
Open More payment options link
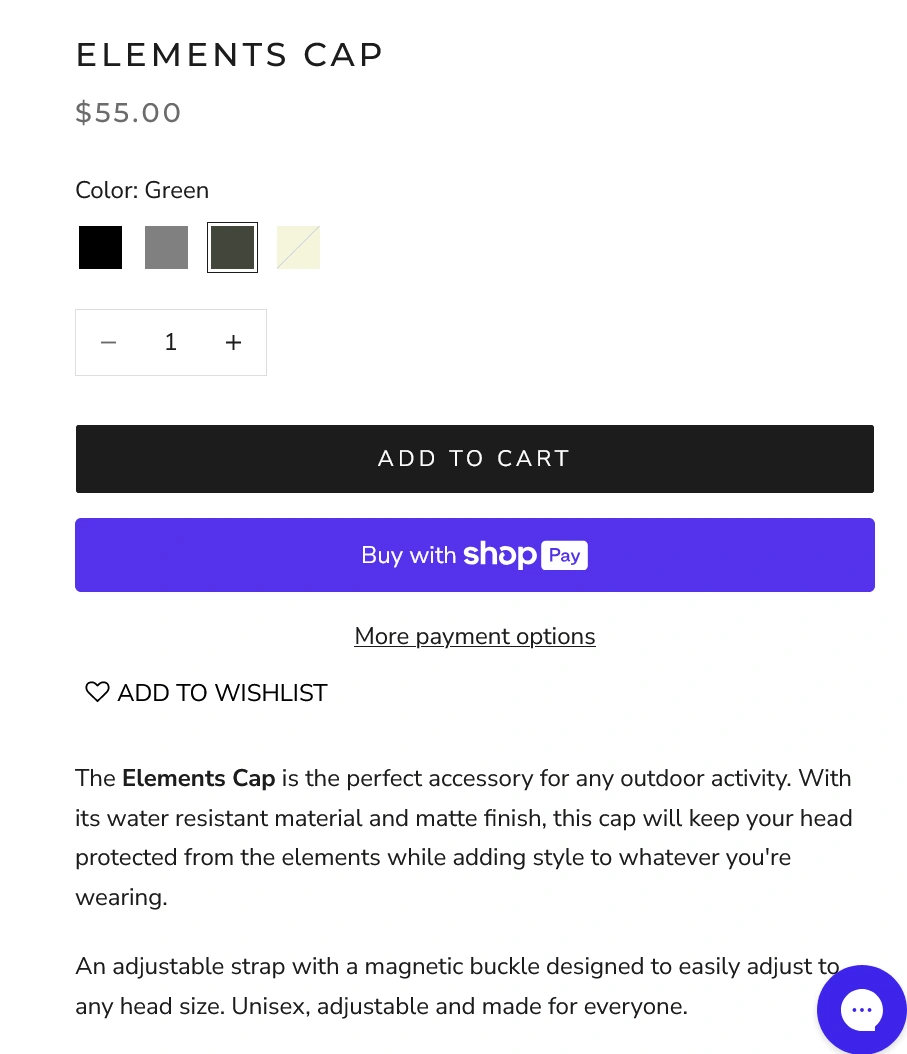tap(474, 636)
